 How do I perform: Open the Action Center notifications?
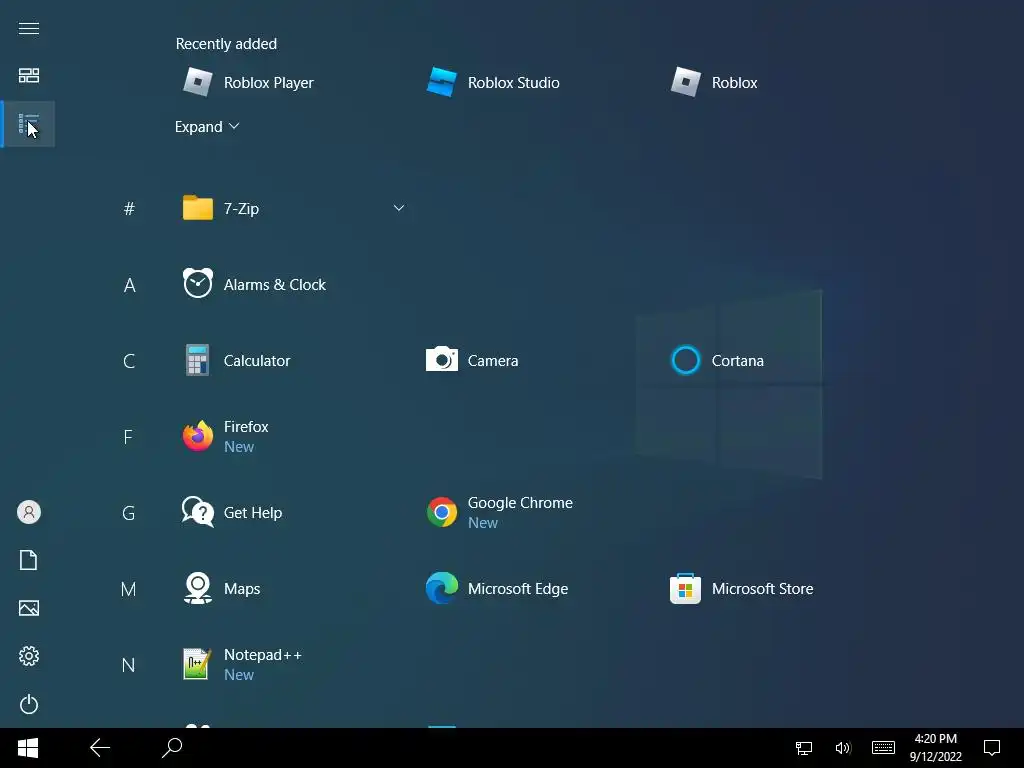tap(992, 748)
